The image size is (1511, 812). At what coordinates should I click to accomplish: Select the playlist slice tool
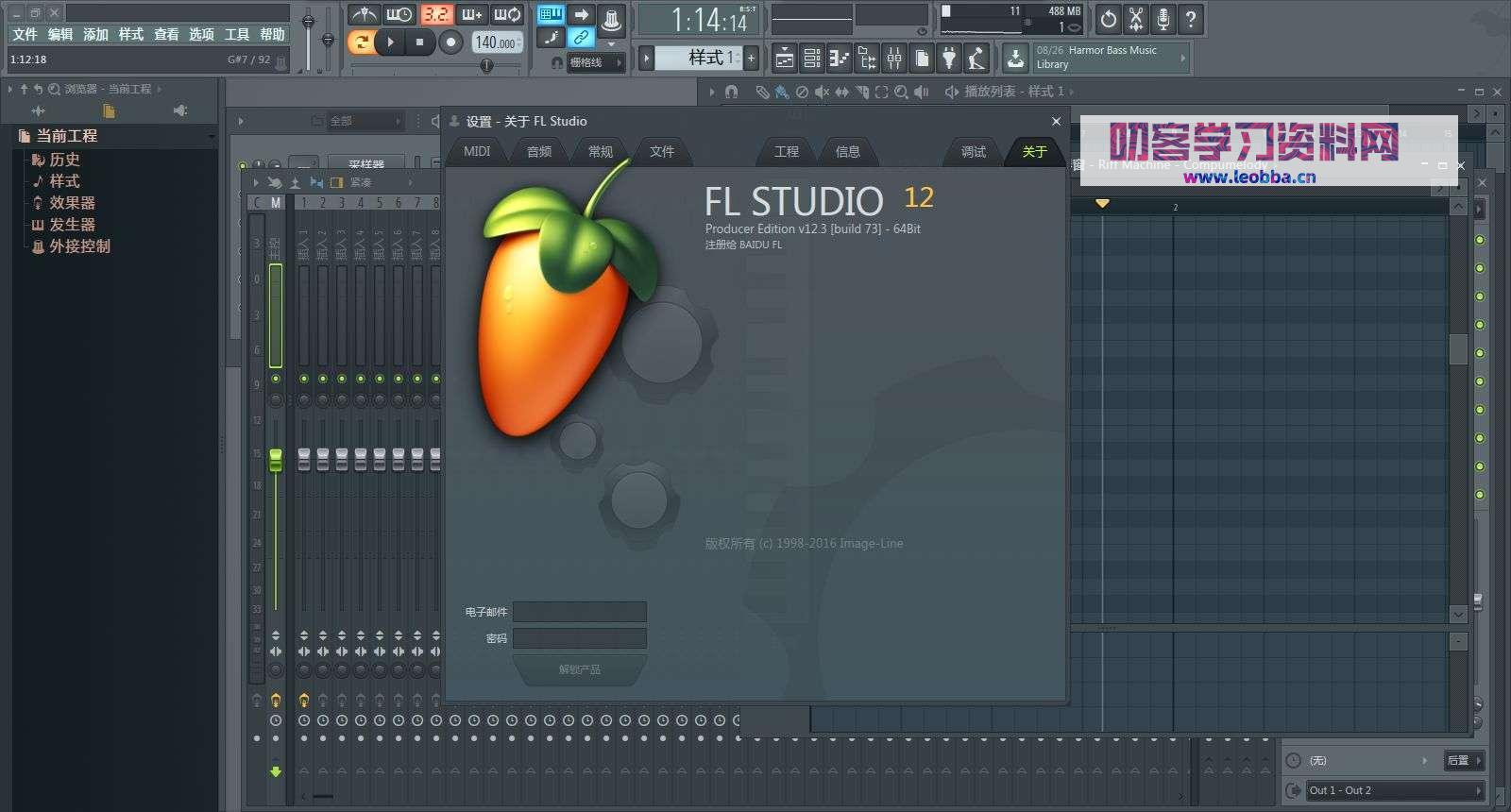coord(861,92)
